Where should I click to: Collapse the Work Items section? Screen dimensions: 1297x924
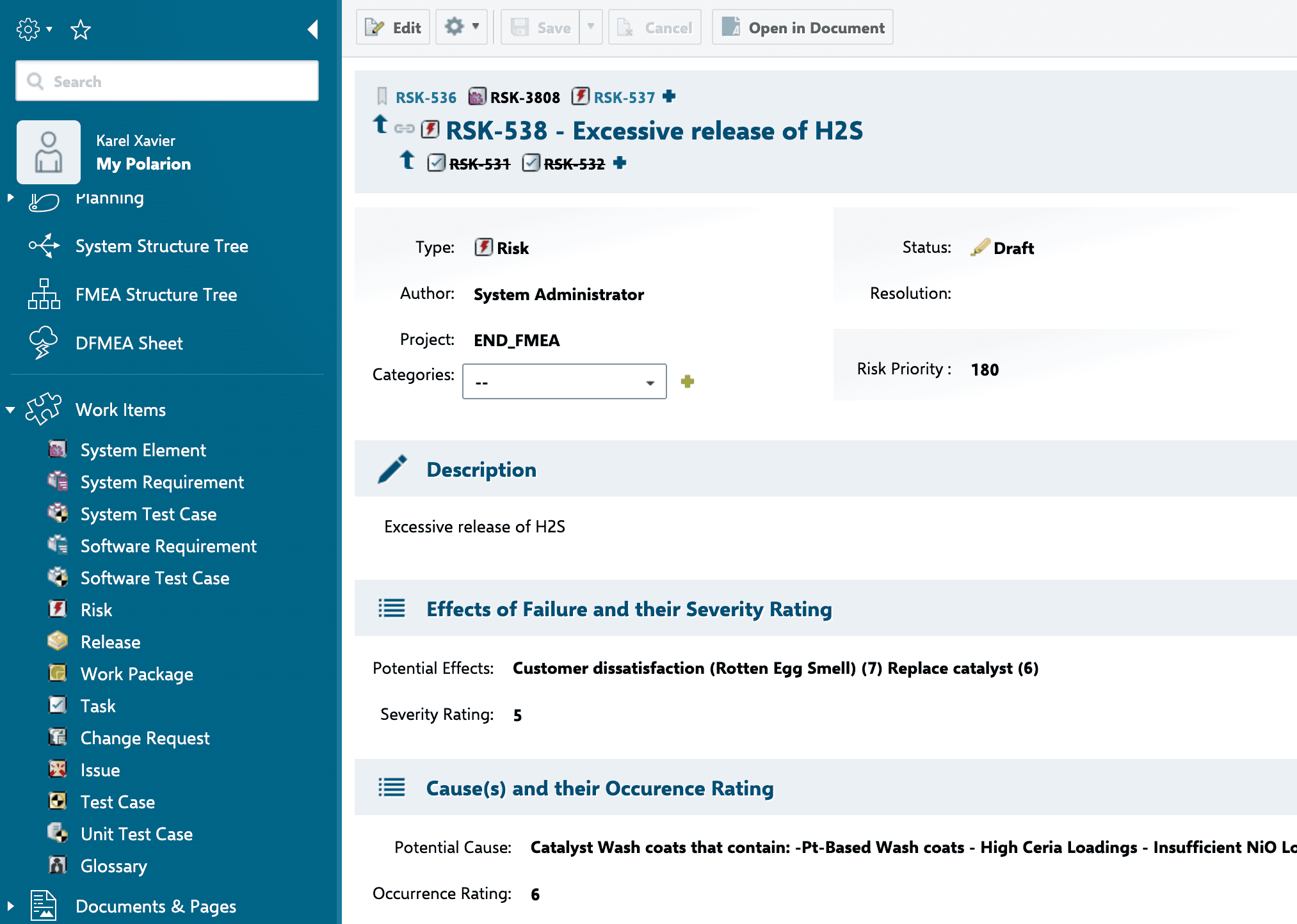pyautogui.click(x=10, y=410)
